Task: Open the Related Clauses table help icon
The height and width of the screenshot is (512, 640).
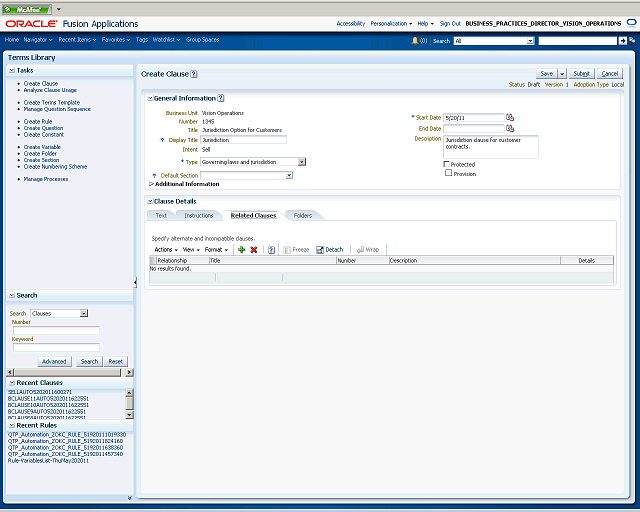Action: coord(271,249)
